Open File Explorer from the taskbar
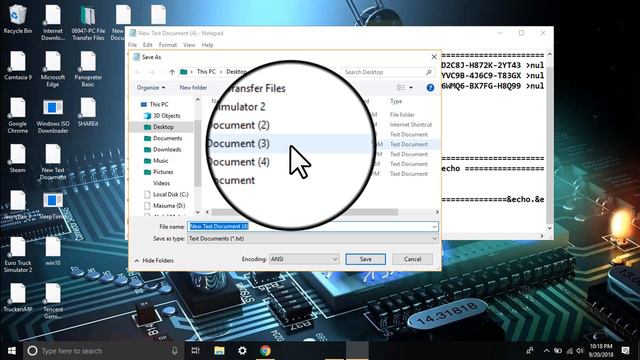The height and width of the screenshot is (360, 640). pyautogui.click(x=219, y=351)
